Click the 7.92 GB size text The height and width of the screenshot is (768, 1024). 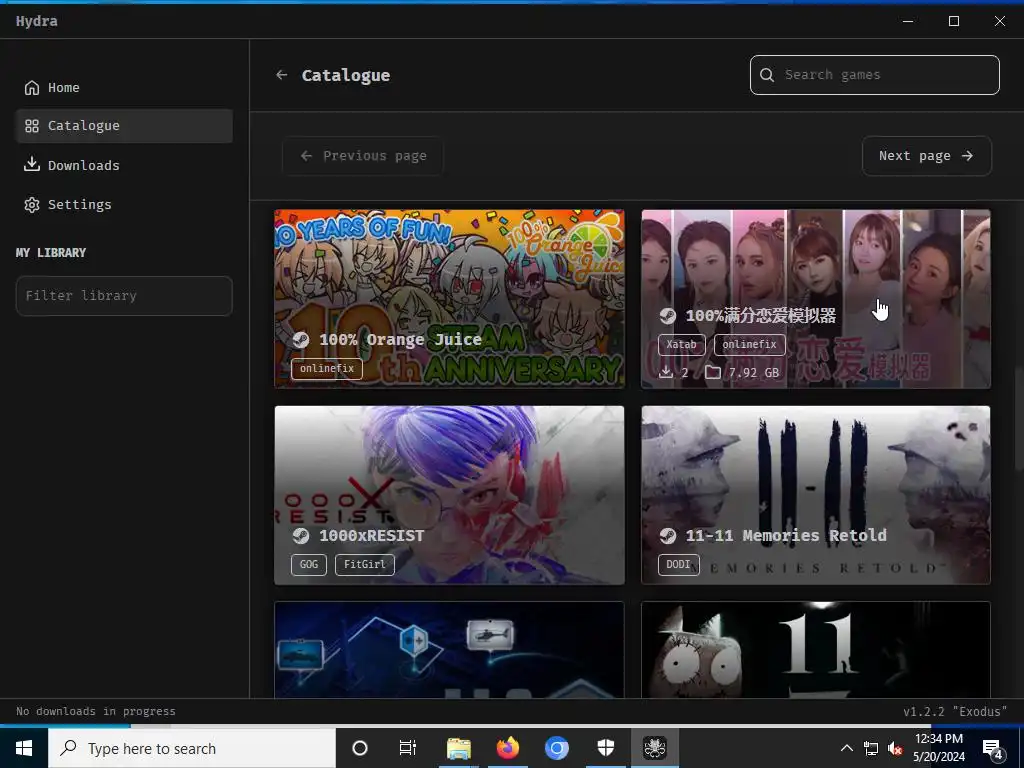[x=754, y=373]
